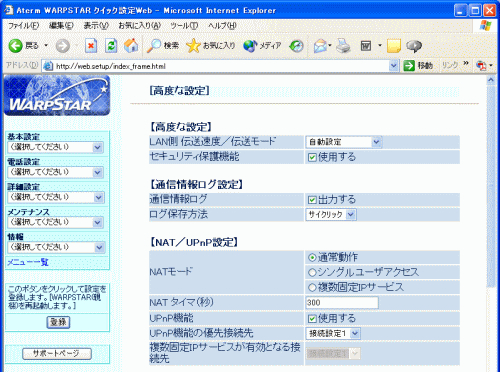Viewport: 500px width, 372px height.
Task: Expand the links toolbar chevron
Action: tap(466, 63)
